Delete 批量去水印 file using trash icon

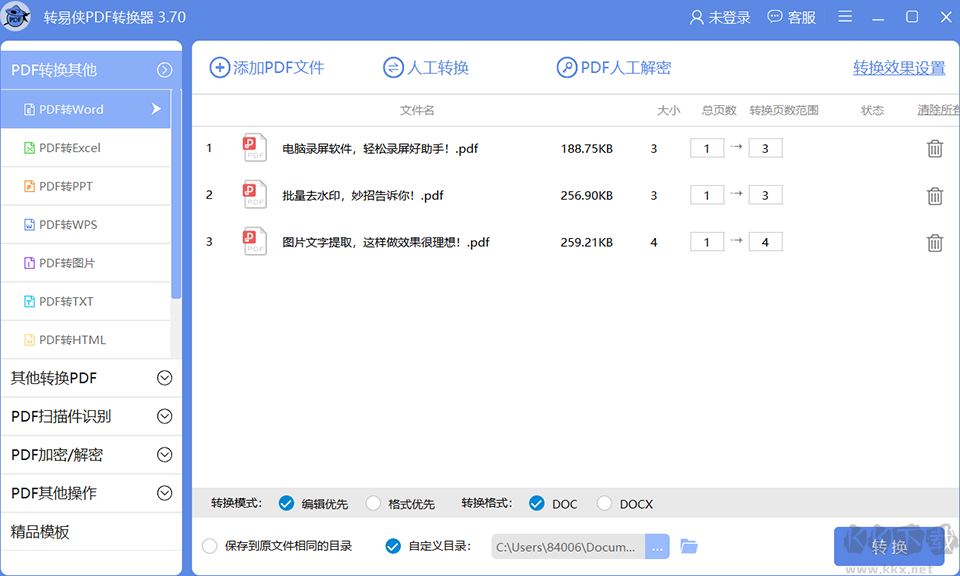(935, 194)
